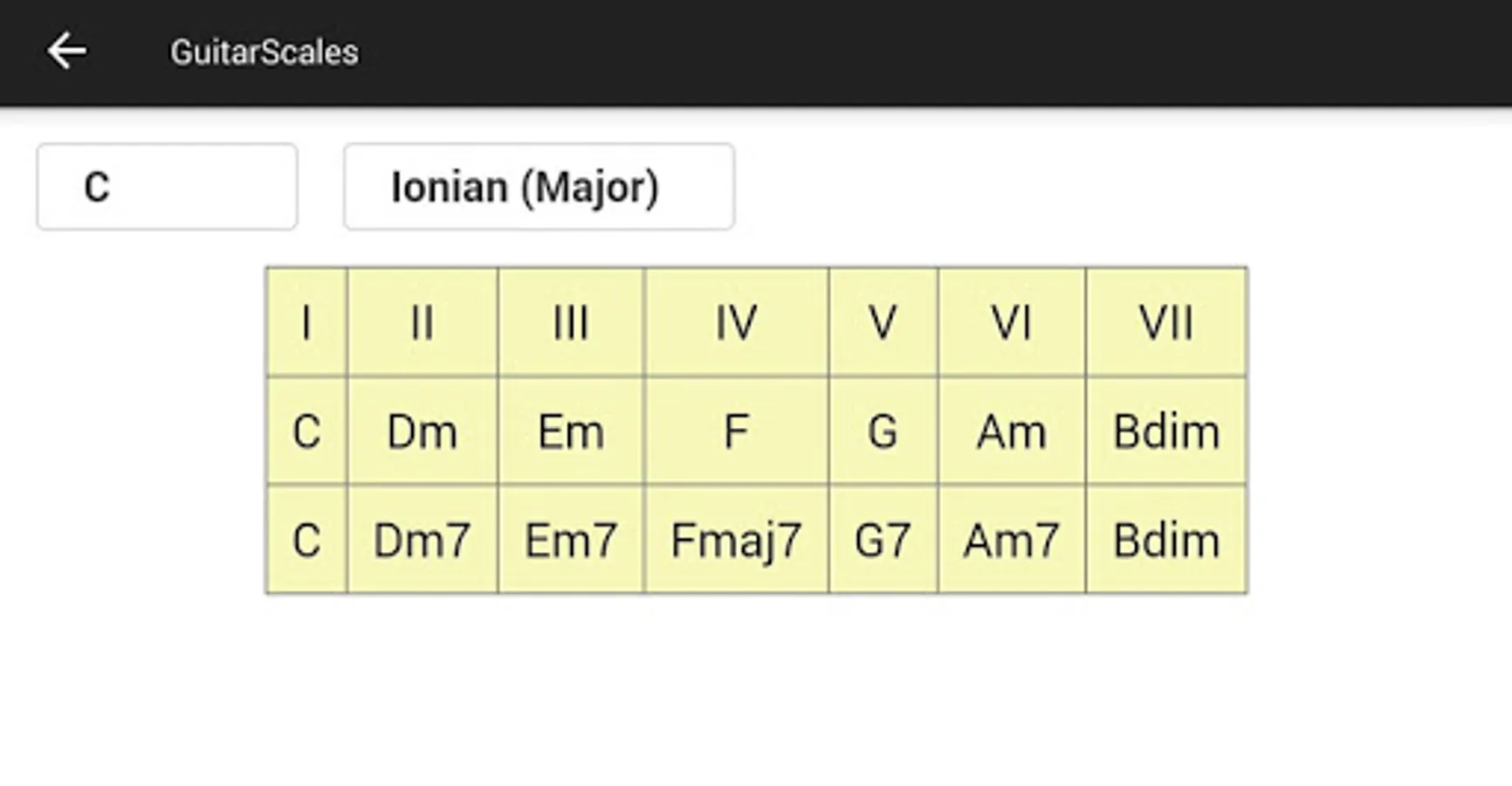Select the G7 chord cell
Viewport: 1512px width, 786px height.
883,541
